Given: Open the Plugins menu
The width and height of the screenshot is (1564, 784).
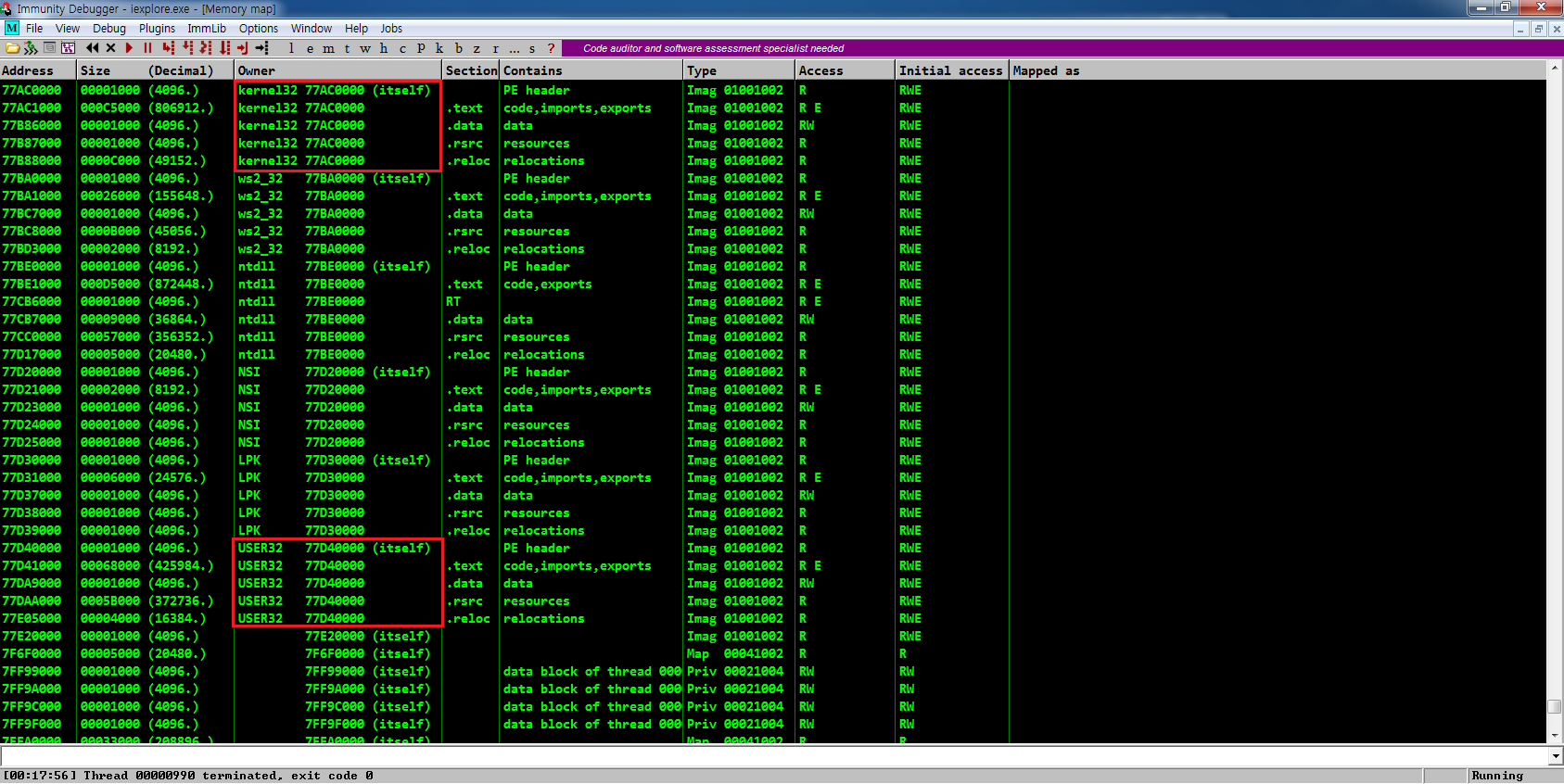Looking at the screenshot, I should pos(157,29).
